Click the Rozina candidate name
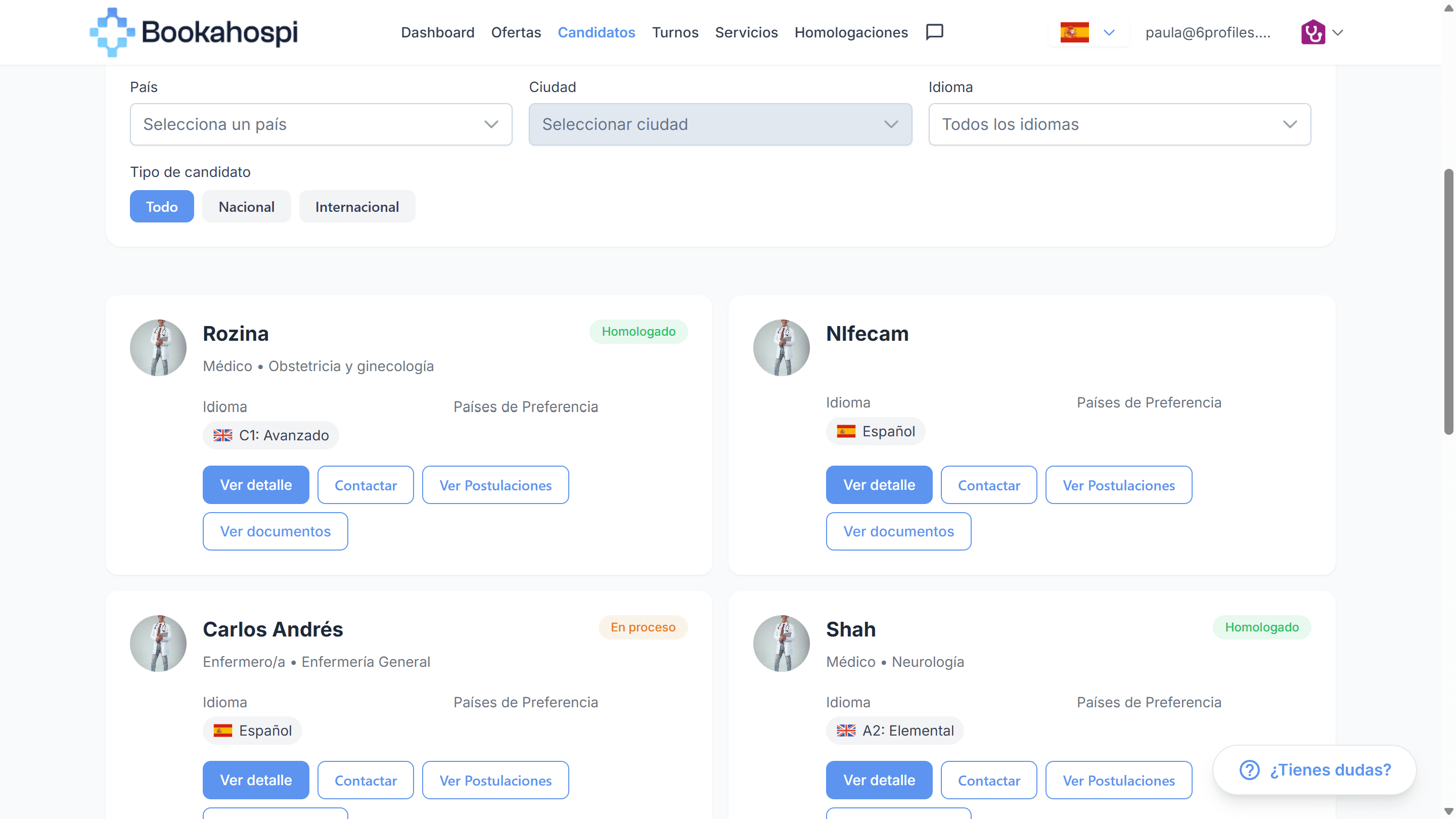The image size is (1456, 819). pyautogui.click(x=236, y=334)
